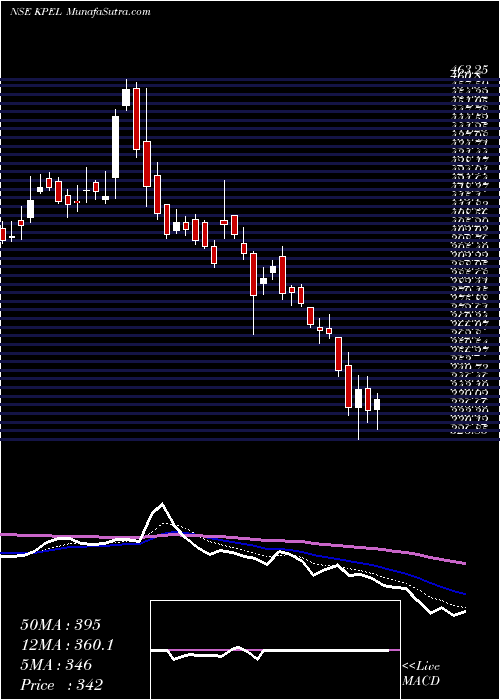Click inside the MACD indicator panel
Image resolution: width=500 pixels, height=700 pixels.
[x=275, y=650]
